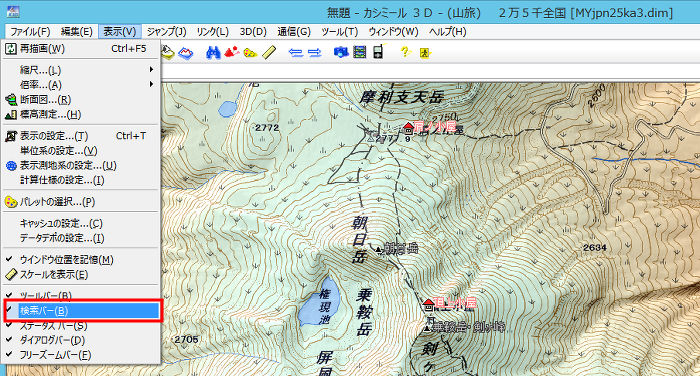Viewport: 700px width, 376px height.
Task: Click the yellow question mark help icon
Action: click(405, 52)
